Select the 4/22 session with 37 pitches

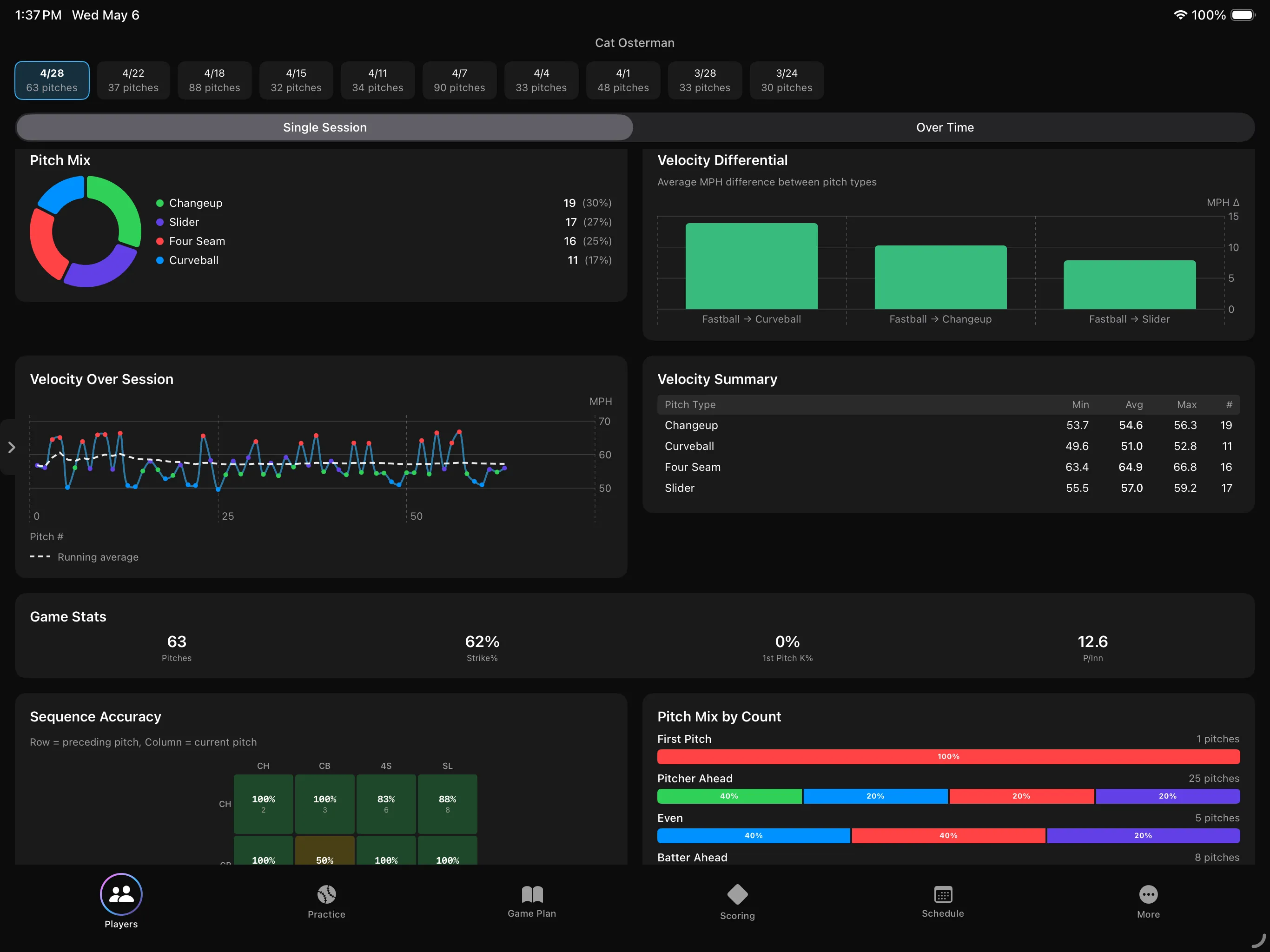click(133, 80)
